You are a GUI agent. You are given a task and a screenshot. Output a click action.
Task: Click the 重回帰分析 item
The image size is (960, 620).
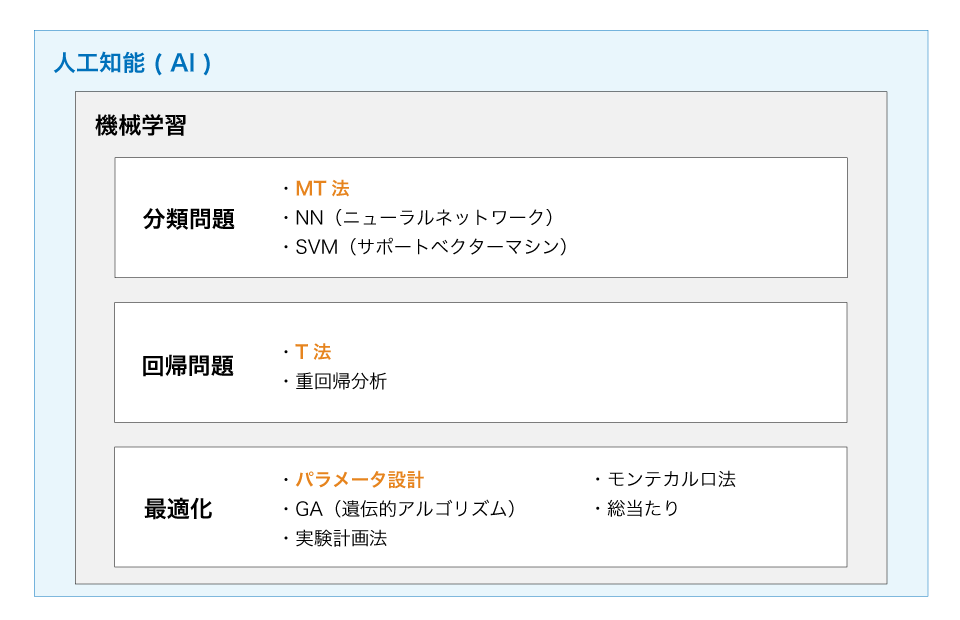coord(341,381)
